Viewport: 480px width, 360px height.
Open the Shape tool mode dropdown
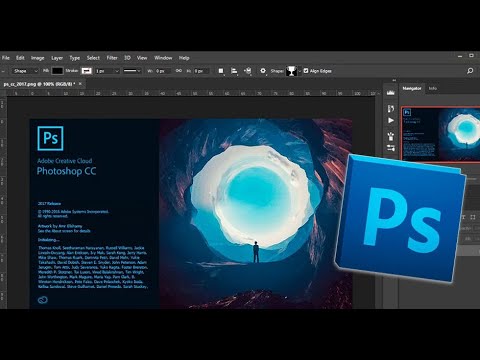pyautogui.click(x=26, y=71)
